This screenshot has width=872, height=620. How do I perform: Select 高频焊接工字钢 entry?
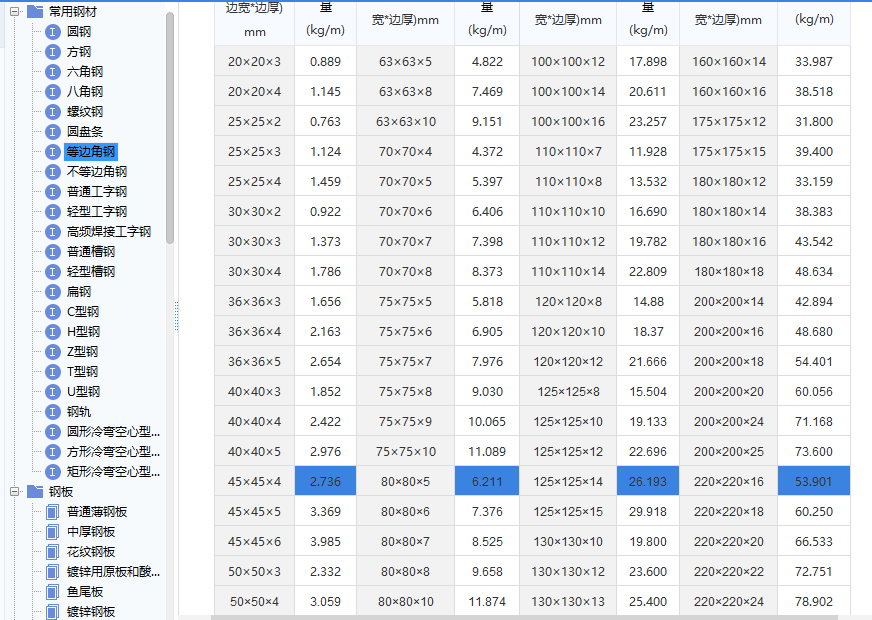coord(109,232)
